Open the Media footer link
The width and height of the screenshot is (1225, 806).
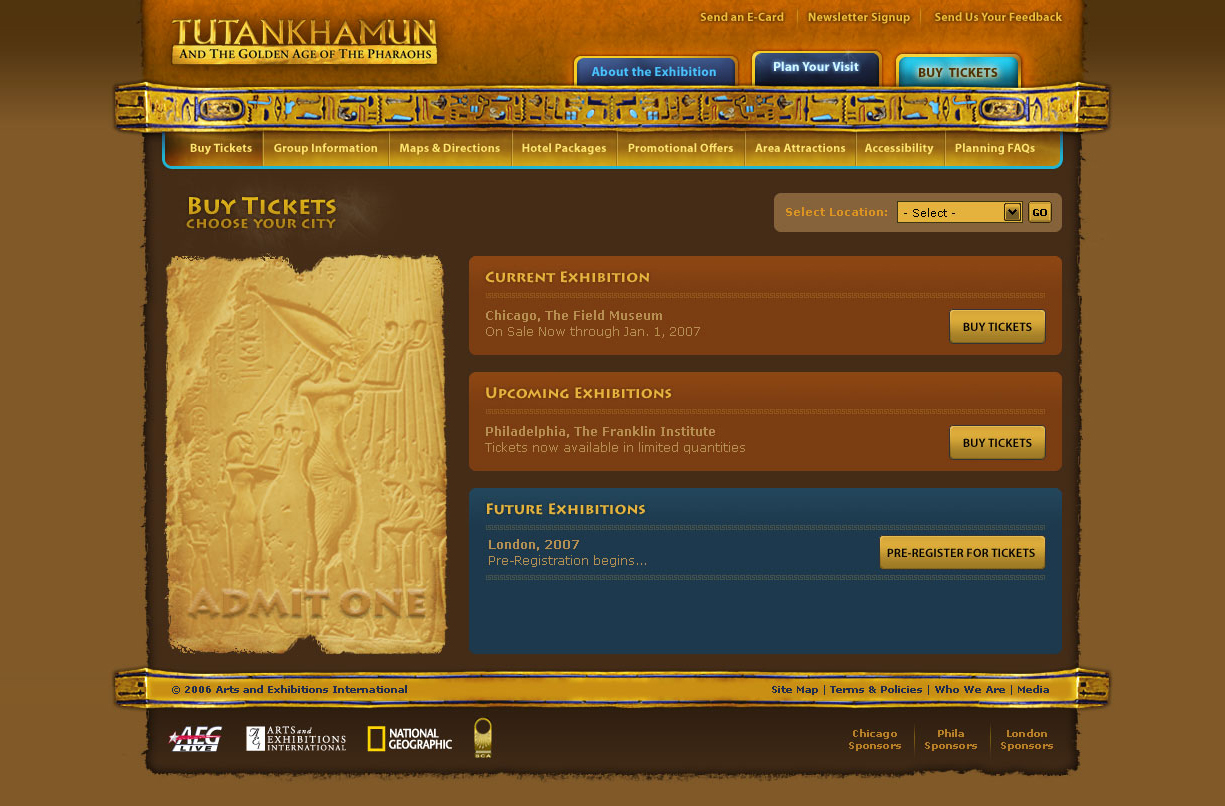[x=1033, y=690]
